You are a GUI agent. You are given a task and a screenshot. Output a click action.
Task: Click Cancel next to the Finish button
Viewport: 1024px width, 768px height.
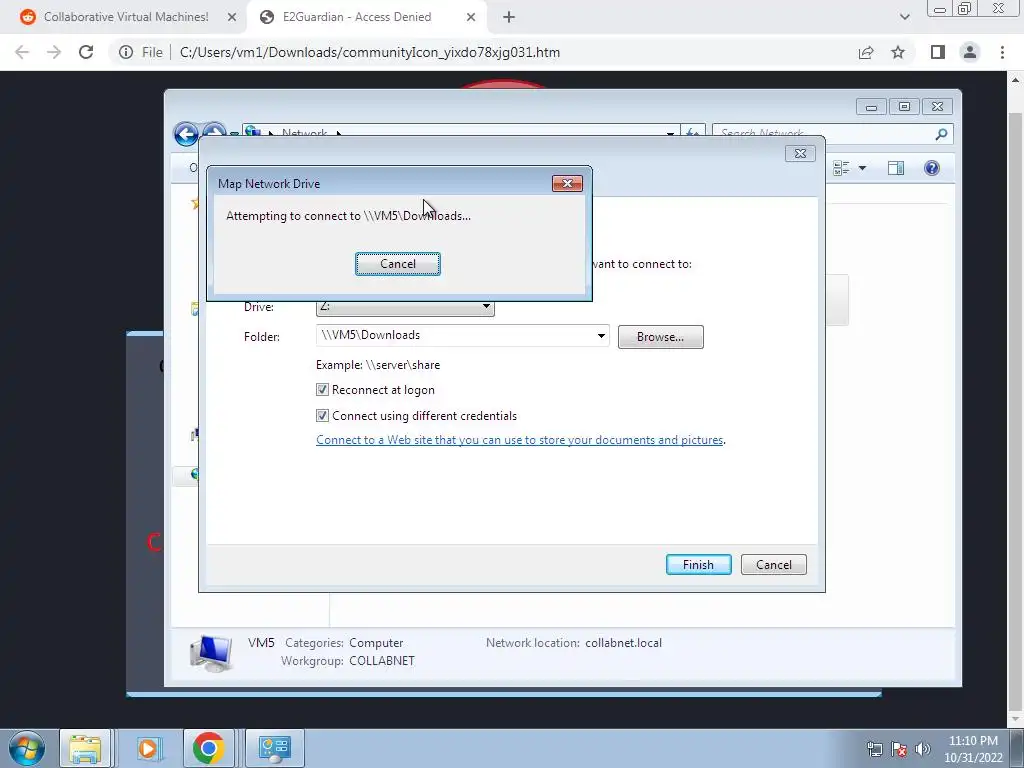click(x=773, y=564)
